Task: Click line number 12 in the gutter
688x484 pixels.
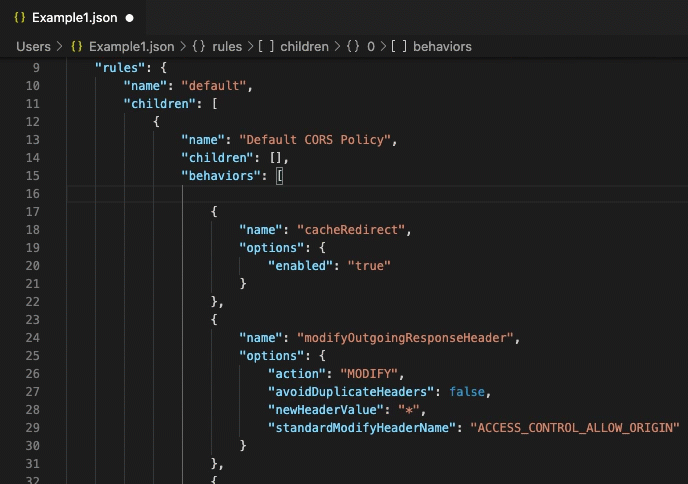Action: 32,122
